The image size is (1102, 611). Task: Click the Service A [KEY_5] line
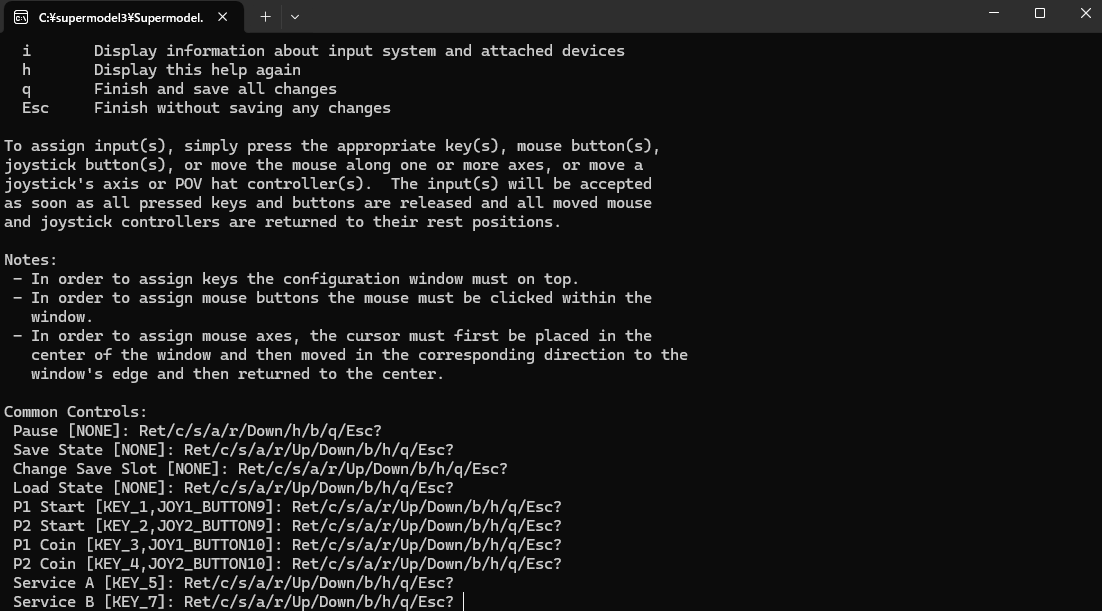pyautogui.click(x=233, y=583)
